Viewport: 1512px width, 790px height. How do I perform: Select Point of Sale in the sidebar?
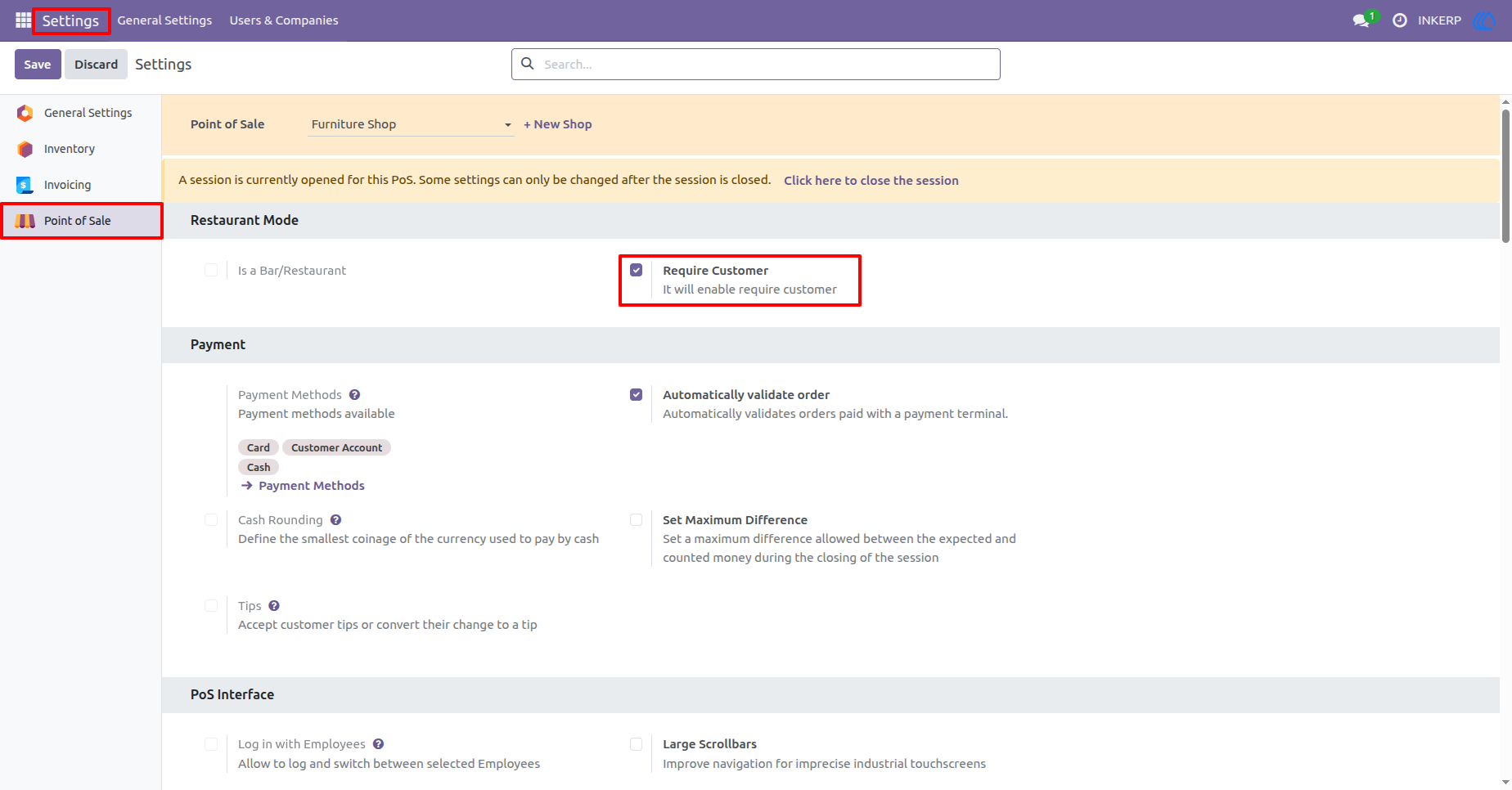tap(81, 221)
